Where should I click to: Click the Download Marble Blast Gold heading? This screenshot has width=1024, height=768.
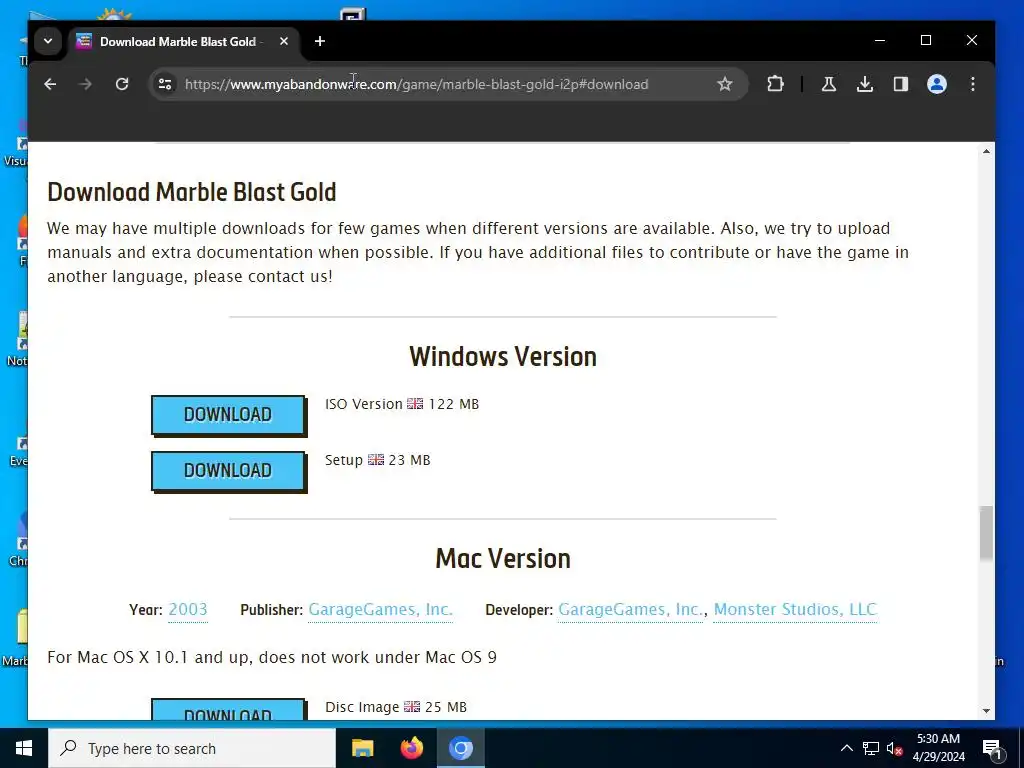pos(192,192)
